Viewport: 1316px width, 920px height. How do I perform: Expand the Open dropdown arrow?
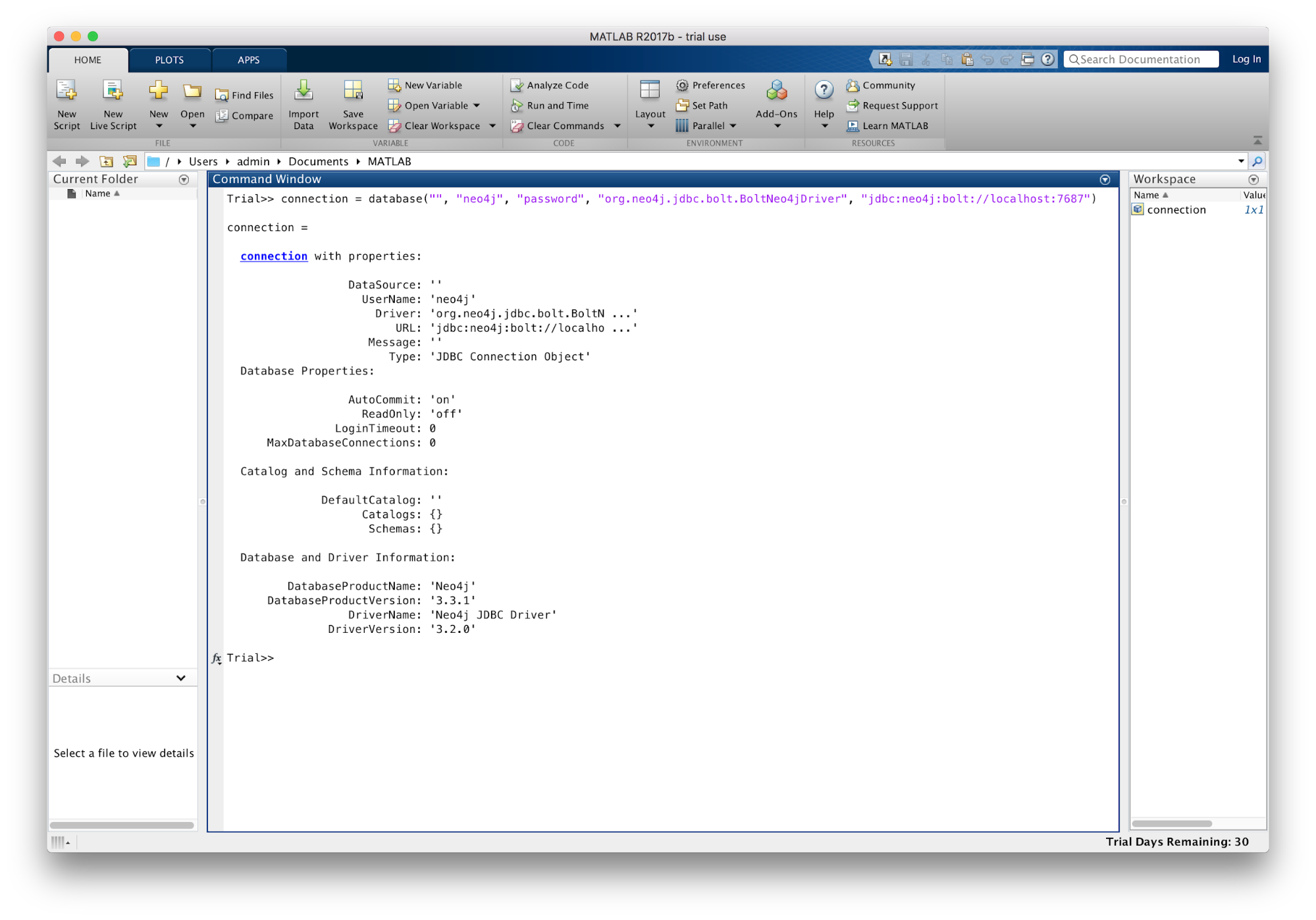[192, 126]
